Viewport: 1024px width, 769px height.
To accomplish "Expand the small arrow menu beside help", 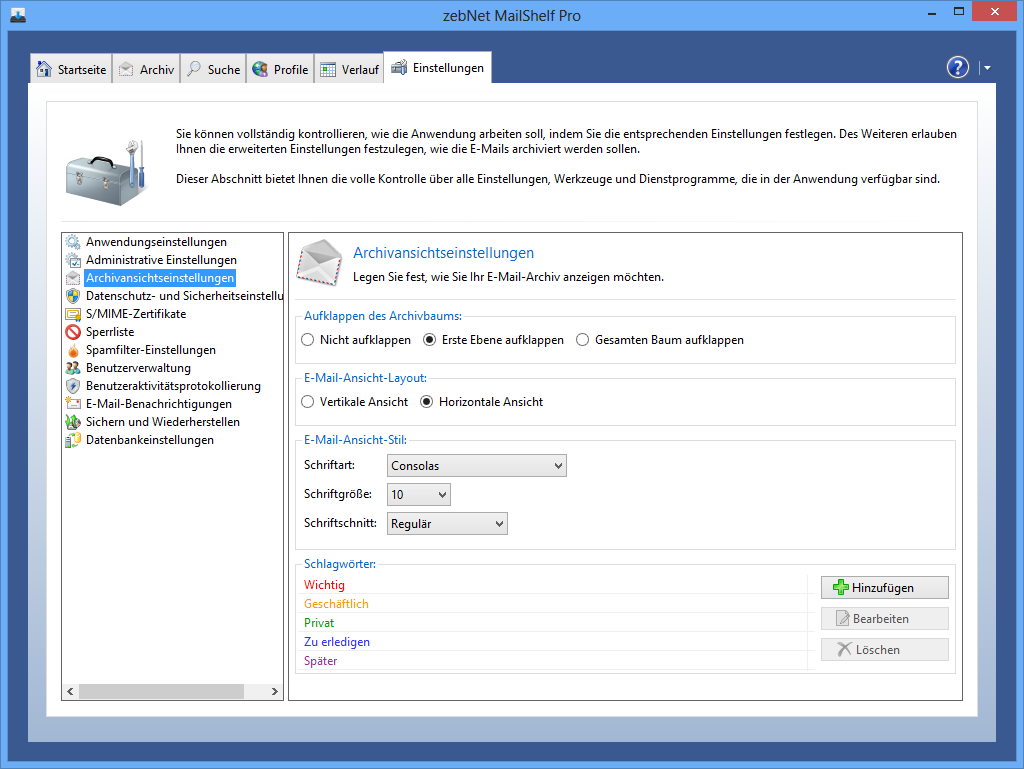I will pos(987,68).
